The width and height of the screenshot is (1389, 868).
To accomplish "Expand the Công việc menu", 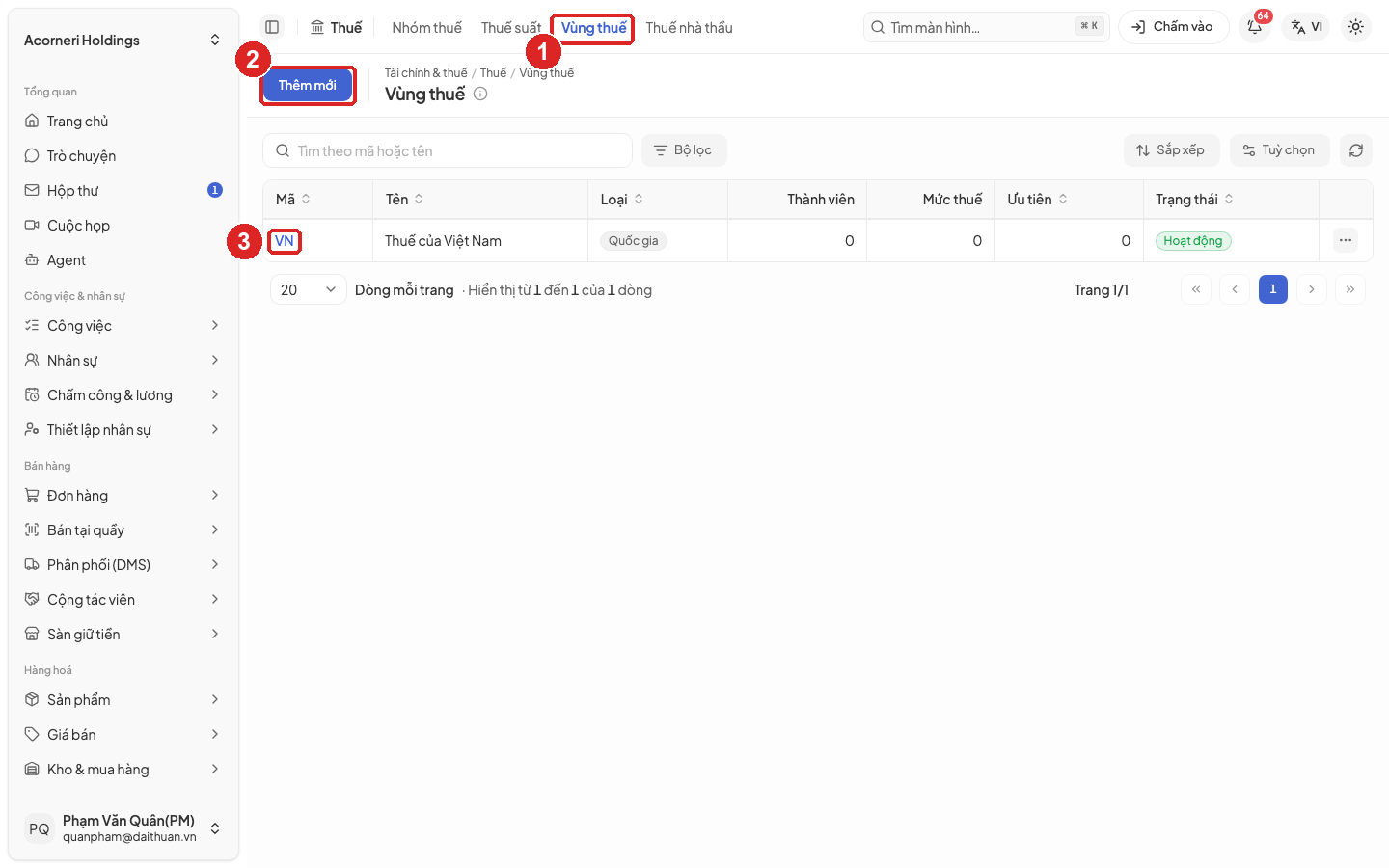I will coord(123,326).
